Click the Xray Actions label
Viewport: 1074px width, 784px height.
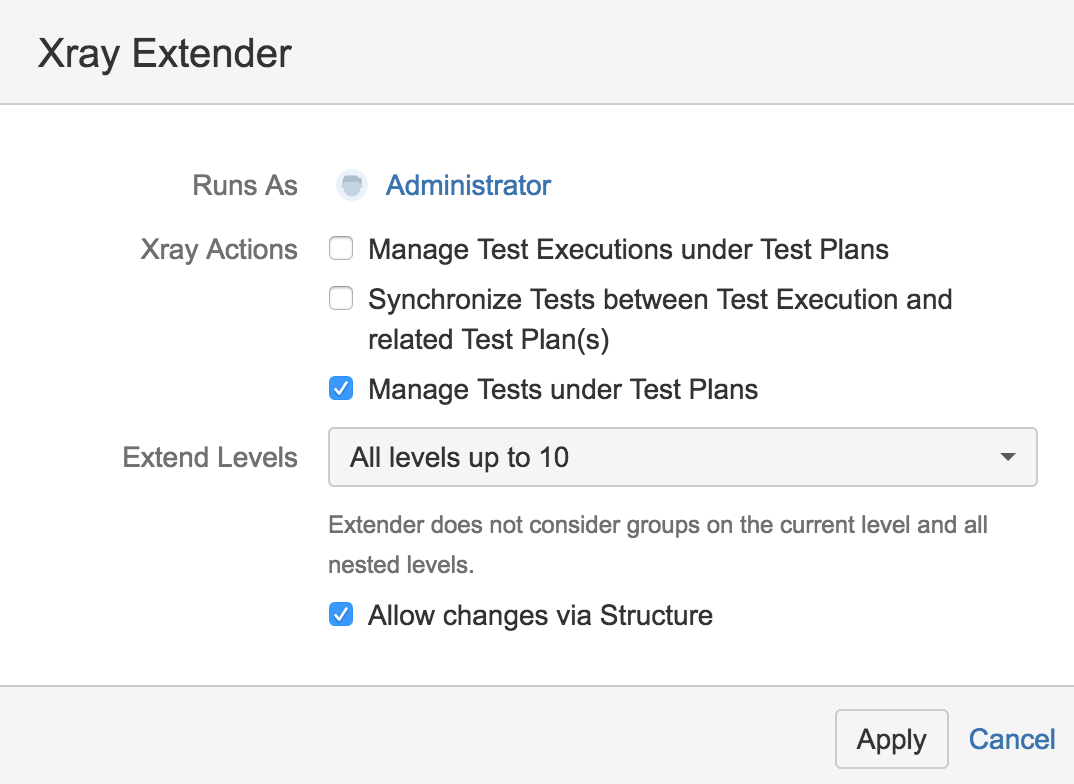pyautogui.click(x=218, y=250)
